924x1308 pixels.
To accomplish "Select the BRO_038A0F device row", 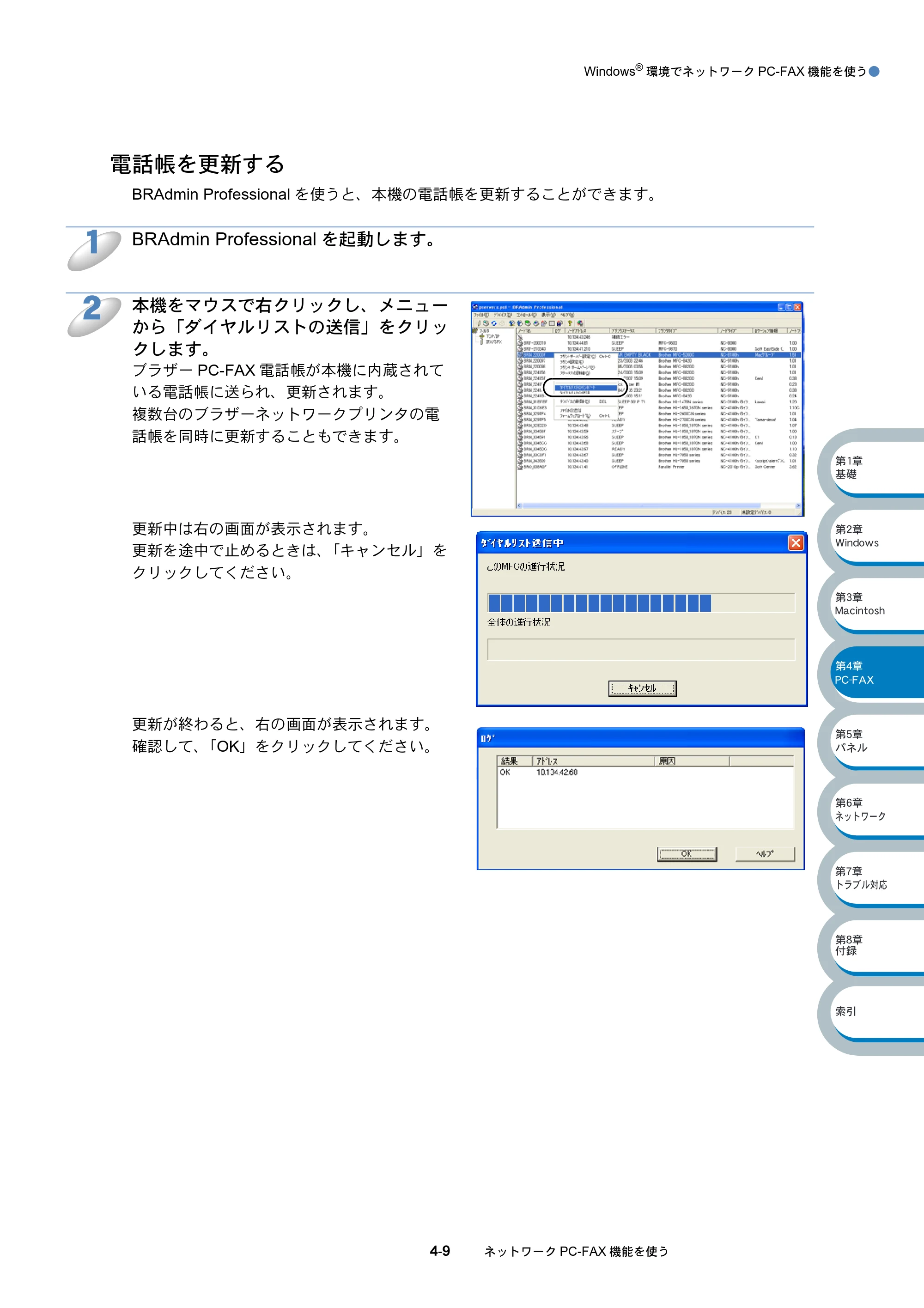I will click(659, 467).
